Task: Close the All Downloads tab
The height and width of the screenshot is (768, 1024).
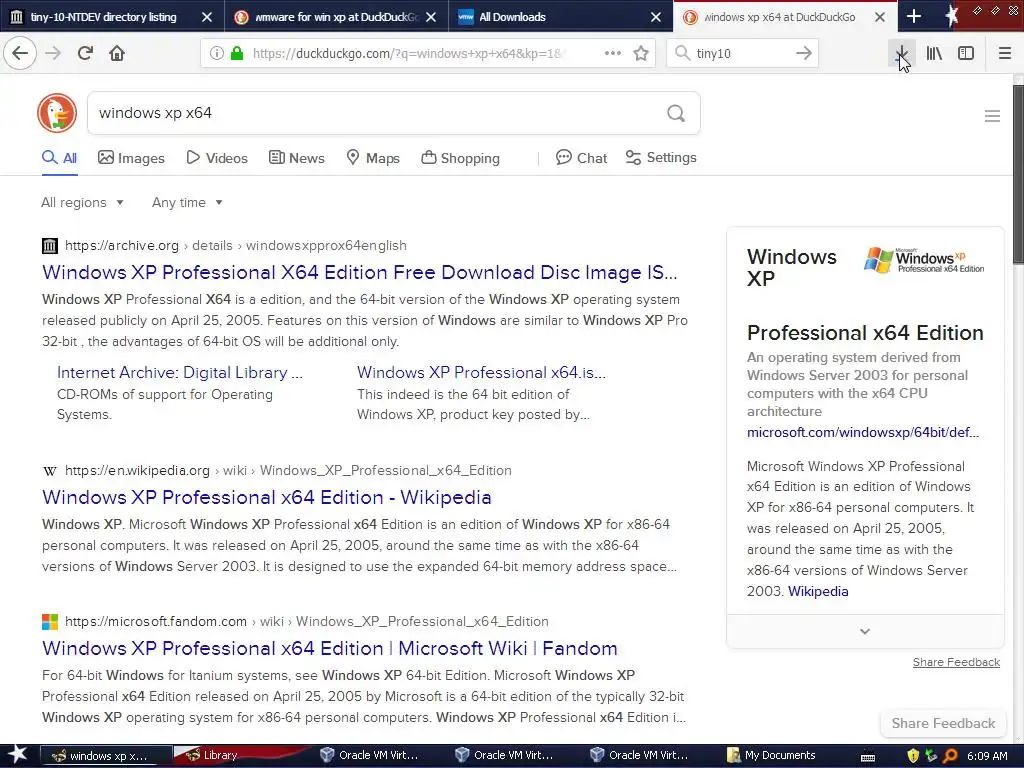Action: (656, 17)
